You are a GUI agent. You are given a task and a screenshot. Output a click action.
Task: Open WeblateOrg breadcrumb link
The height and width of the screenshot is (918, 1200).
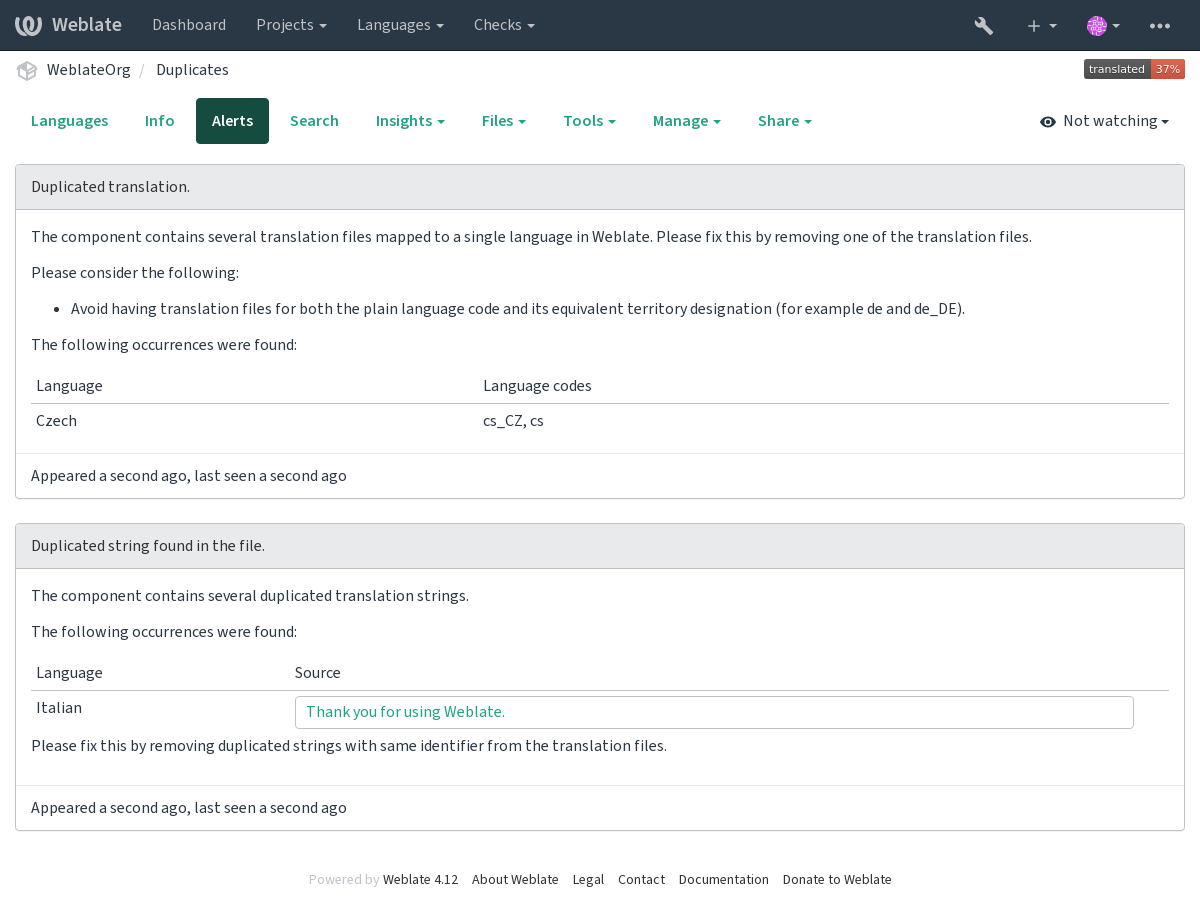pyautogui.click(x=89, y=70)
